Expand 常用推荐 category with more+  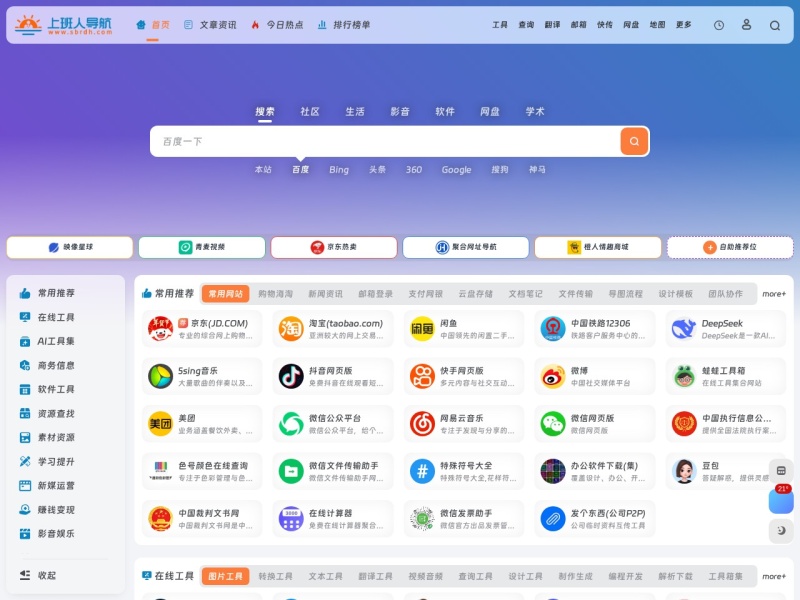click(773, 294)
